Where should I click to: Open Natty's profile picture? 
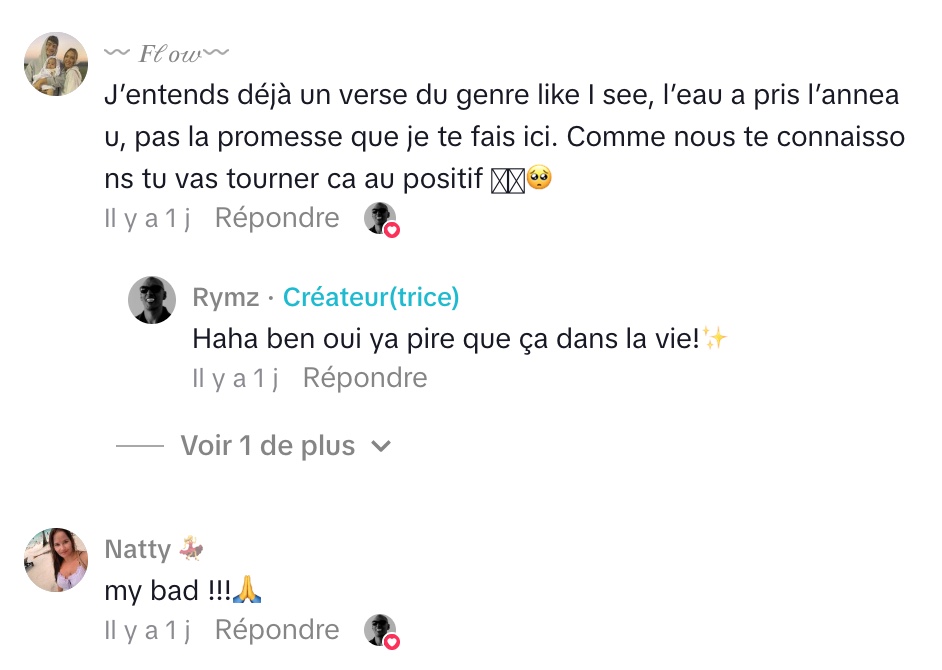click(x=56, y=559)
